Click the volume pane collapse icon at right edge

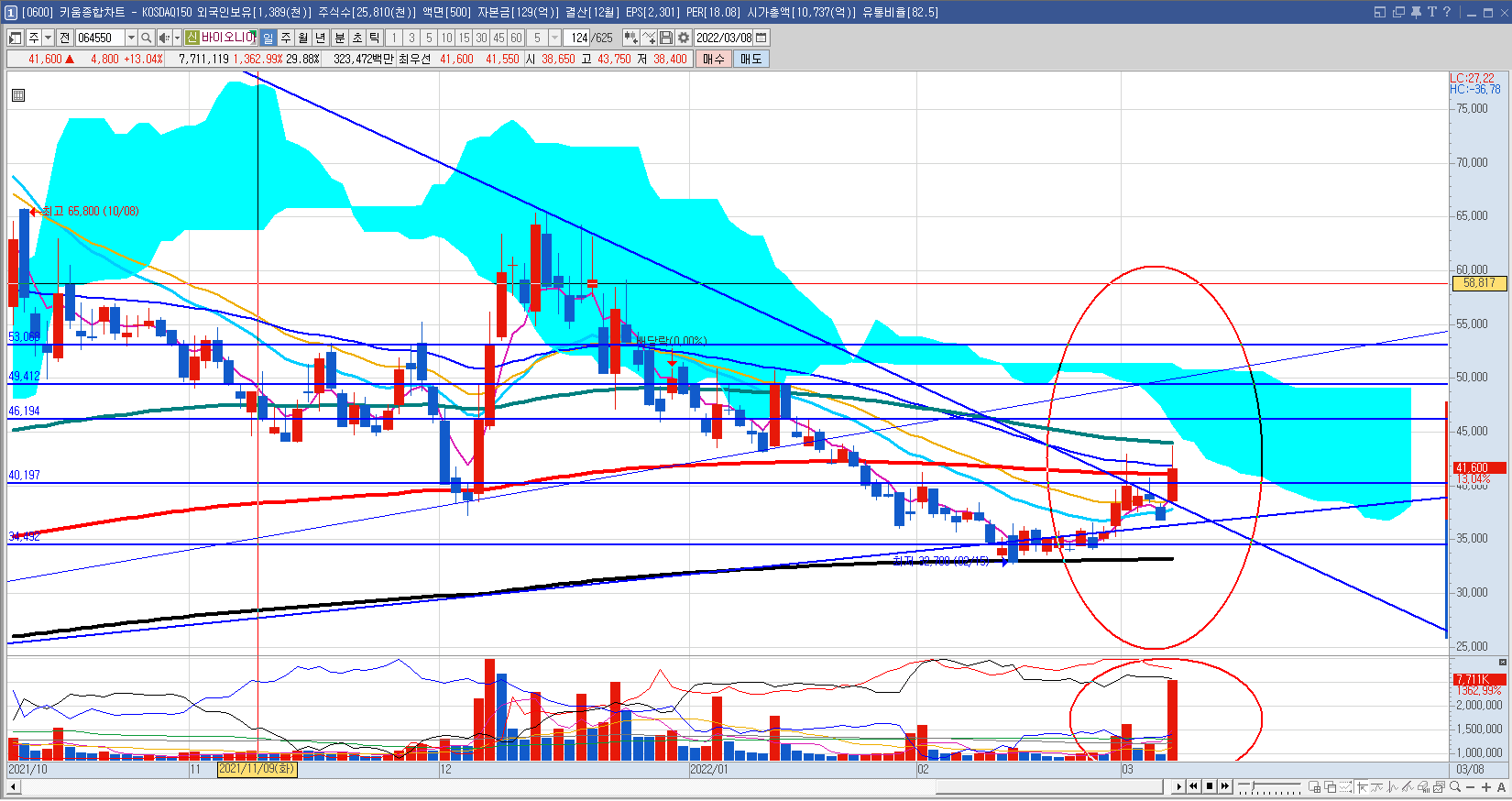(1503, 662)
